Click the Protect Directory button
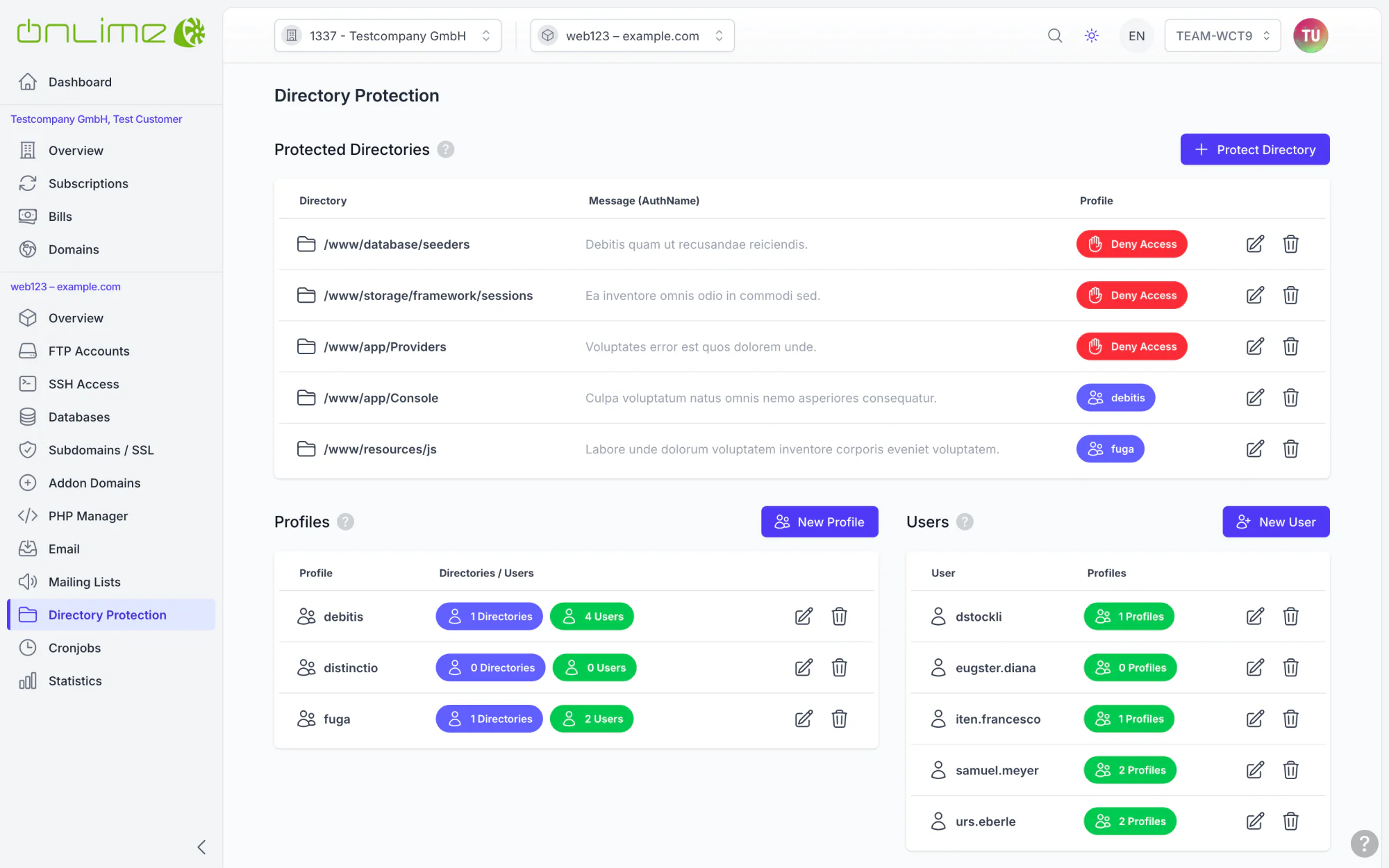The height and width of the screenshot is (868, 1389). pyautogui.click(x=1255, y=149)
